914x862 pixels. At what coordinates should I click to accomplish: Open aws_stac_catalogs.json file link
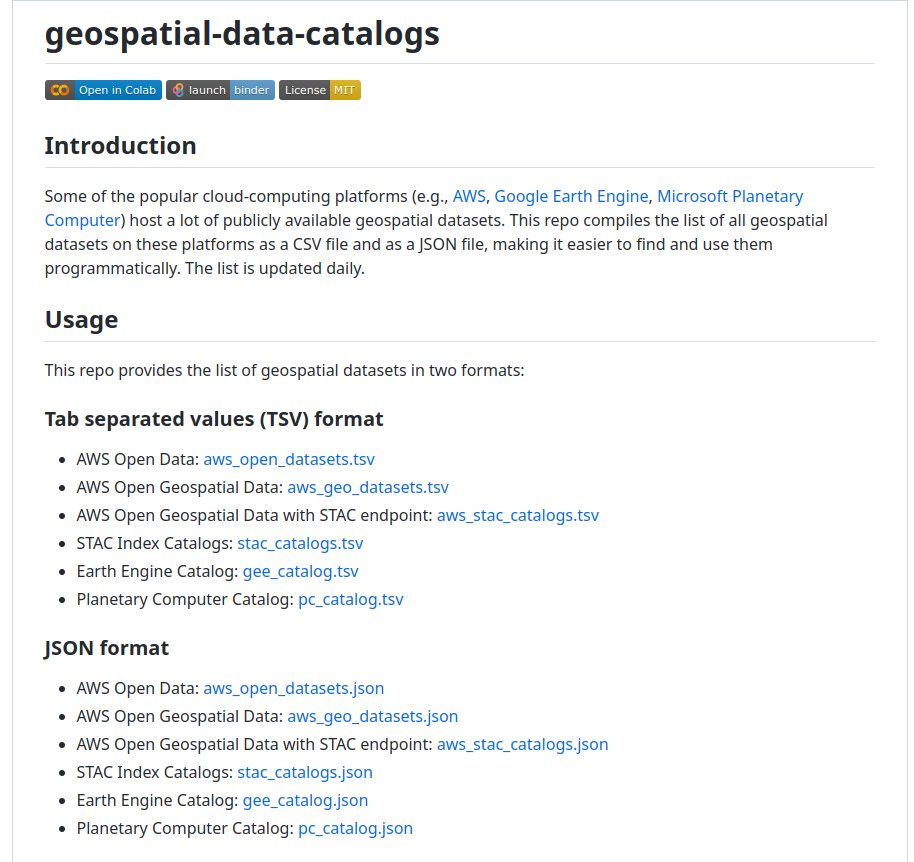(523, 745)
